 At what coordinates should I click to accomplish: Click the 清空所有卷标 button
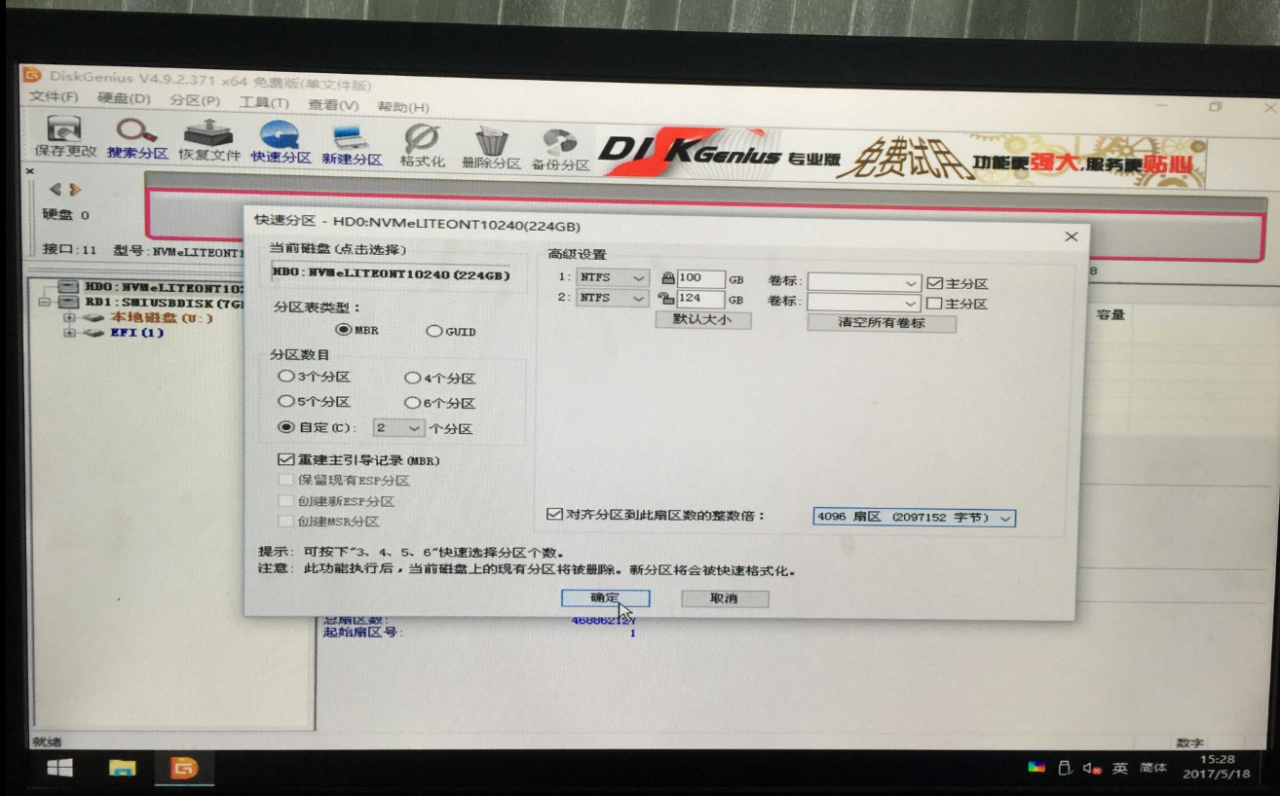tap(882, 323)
